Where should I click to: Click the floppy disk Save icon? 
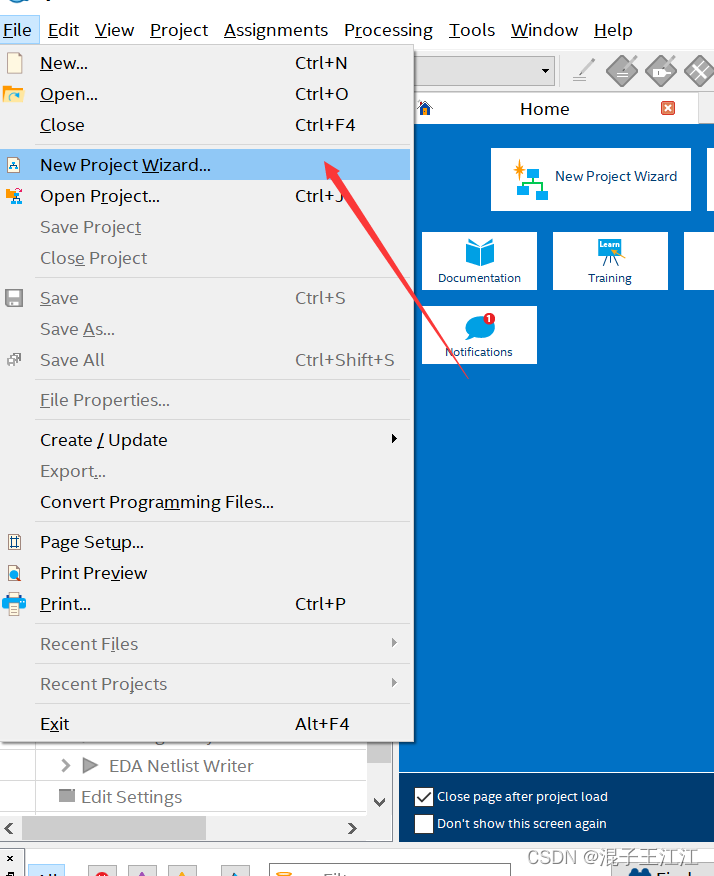tap(14, 298)
